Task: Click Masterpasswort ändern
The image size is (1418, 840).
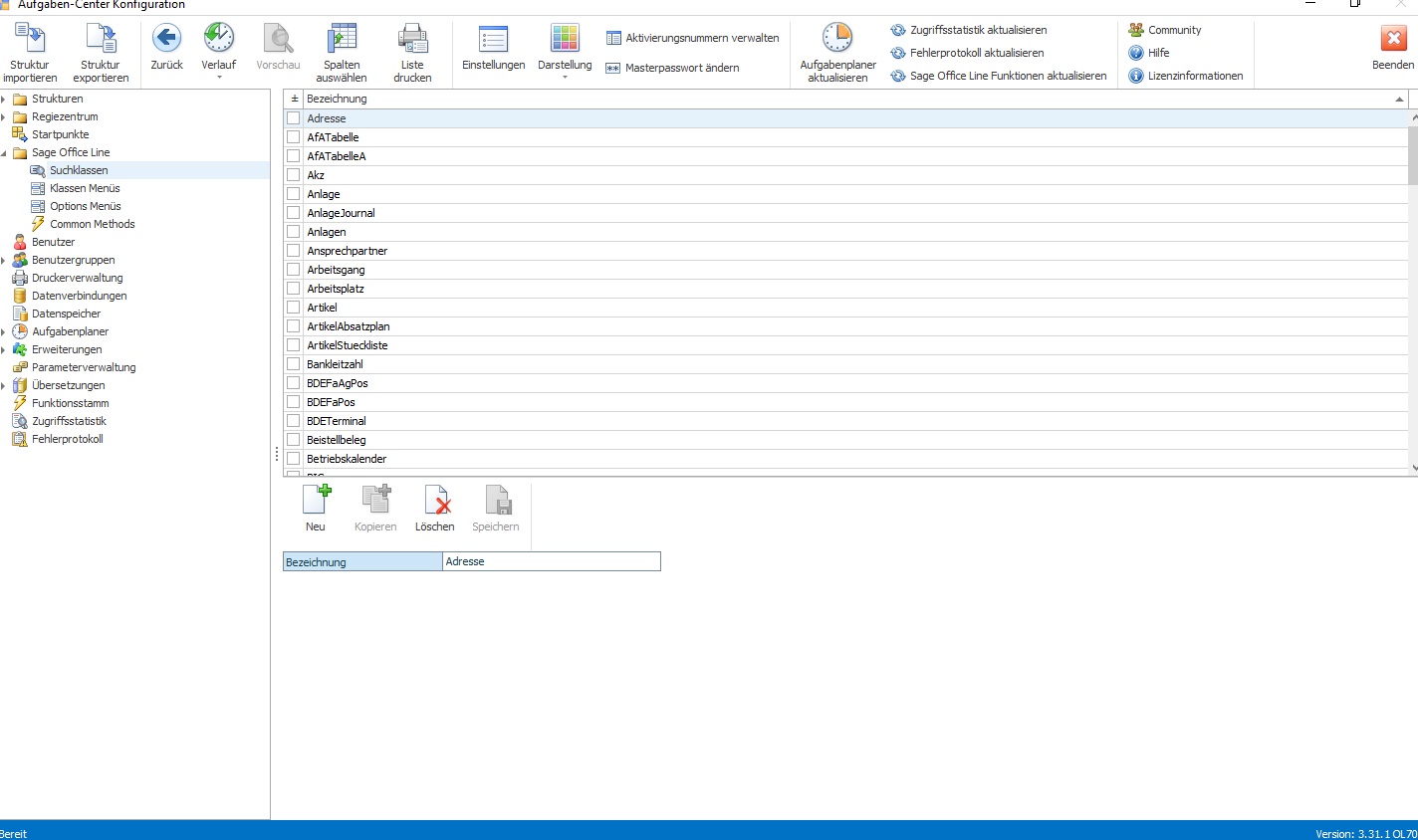Action: (673, 68)
